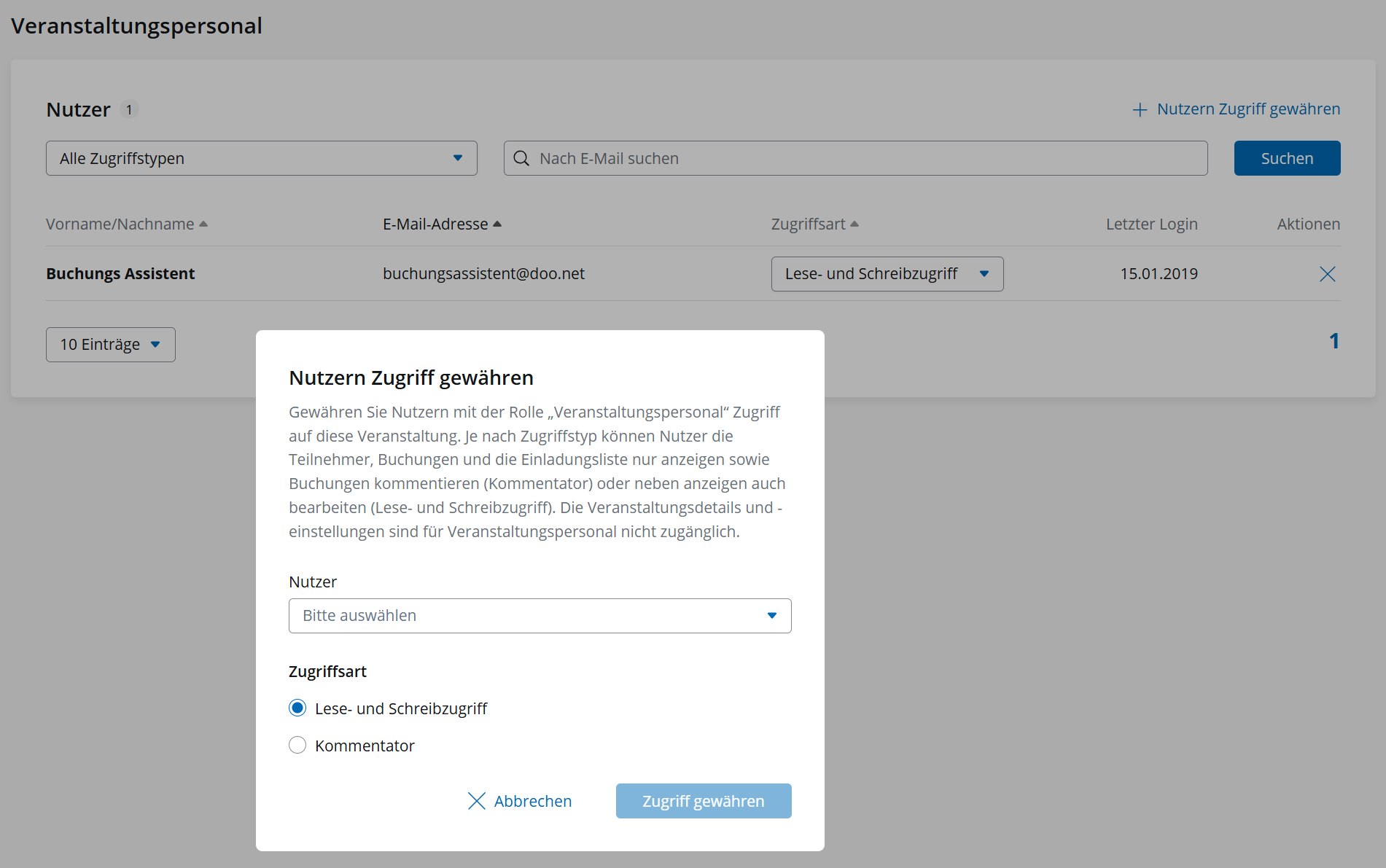Click the Letzter Login column header

[x=1151, y=224]
